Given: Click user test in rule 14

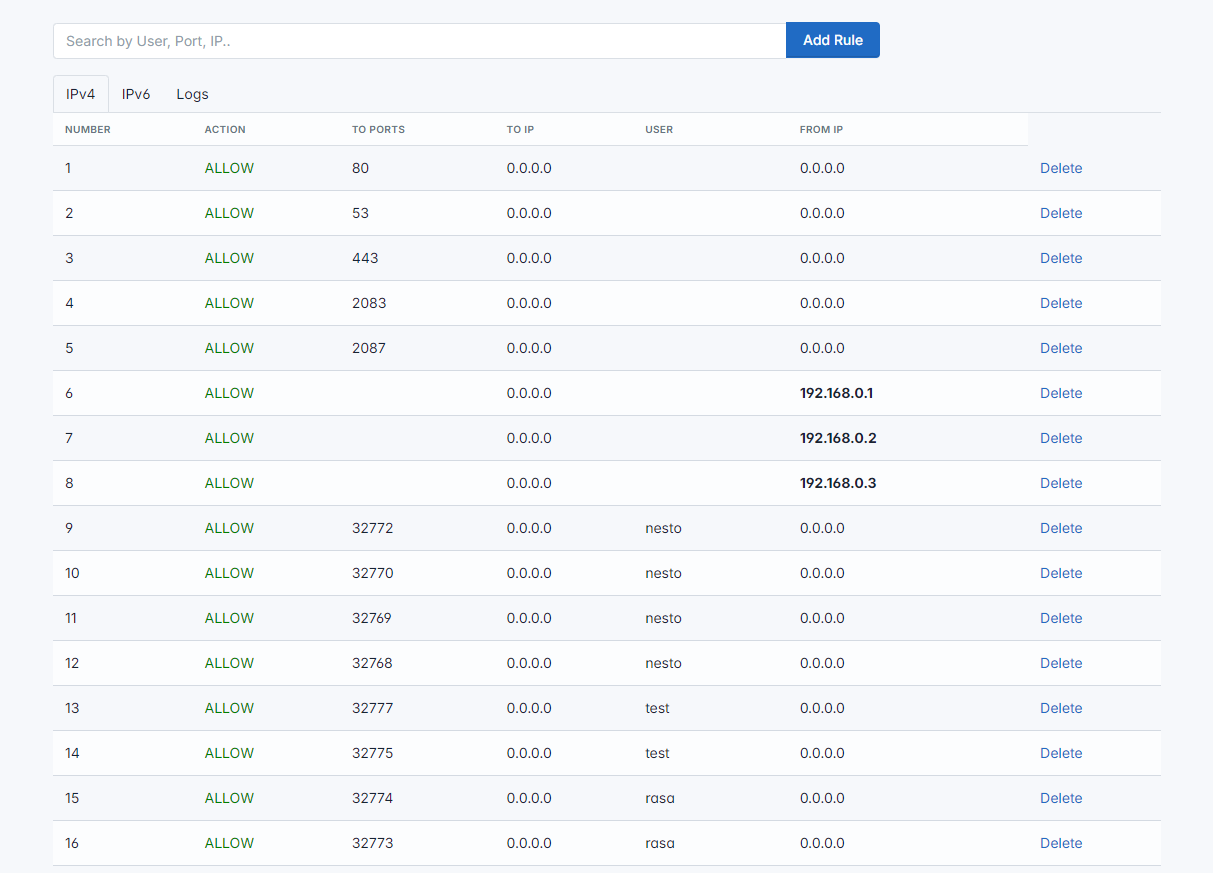Looking at the screenshot, I should click(x=657, y=753).
